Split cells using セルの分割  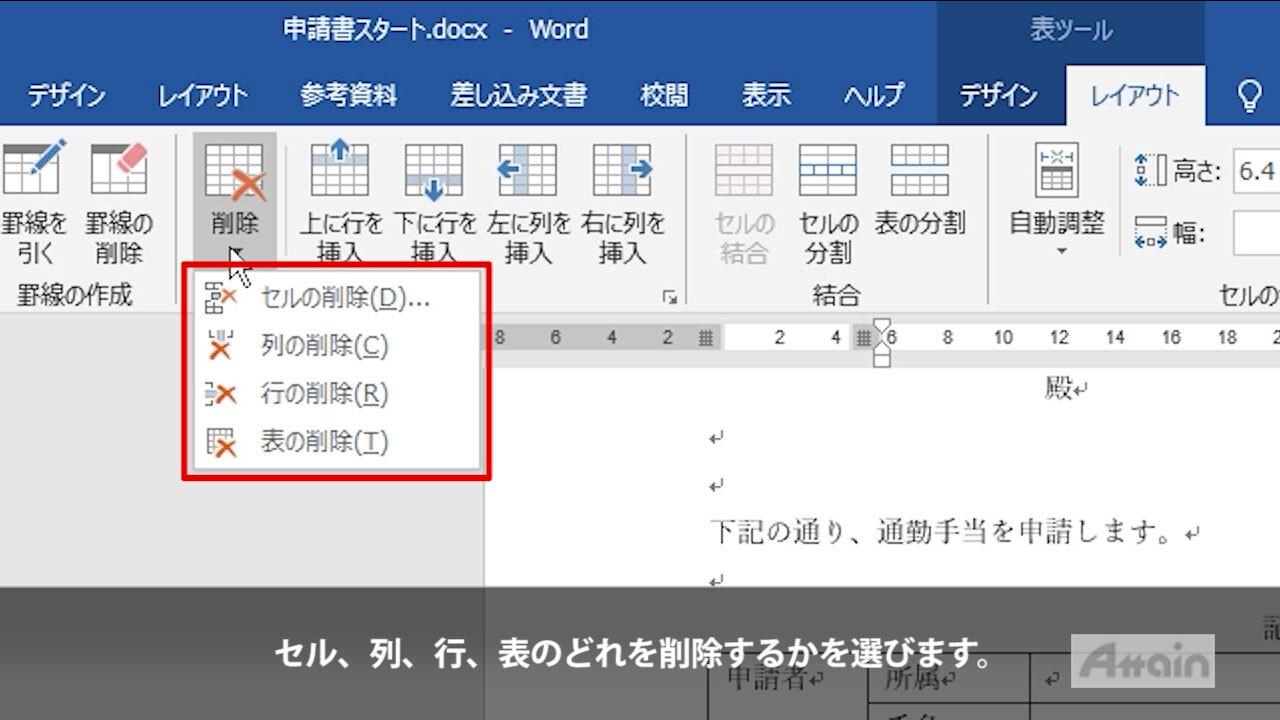click(828, 203)
